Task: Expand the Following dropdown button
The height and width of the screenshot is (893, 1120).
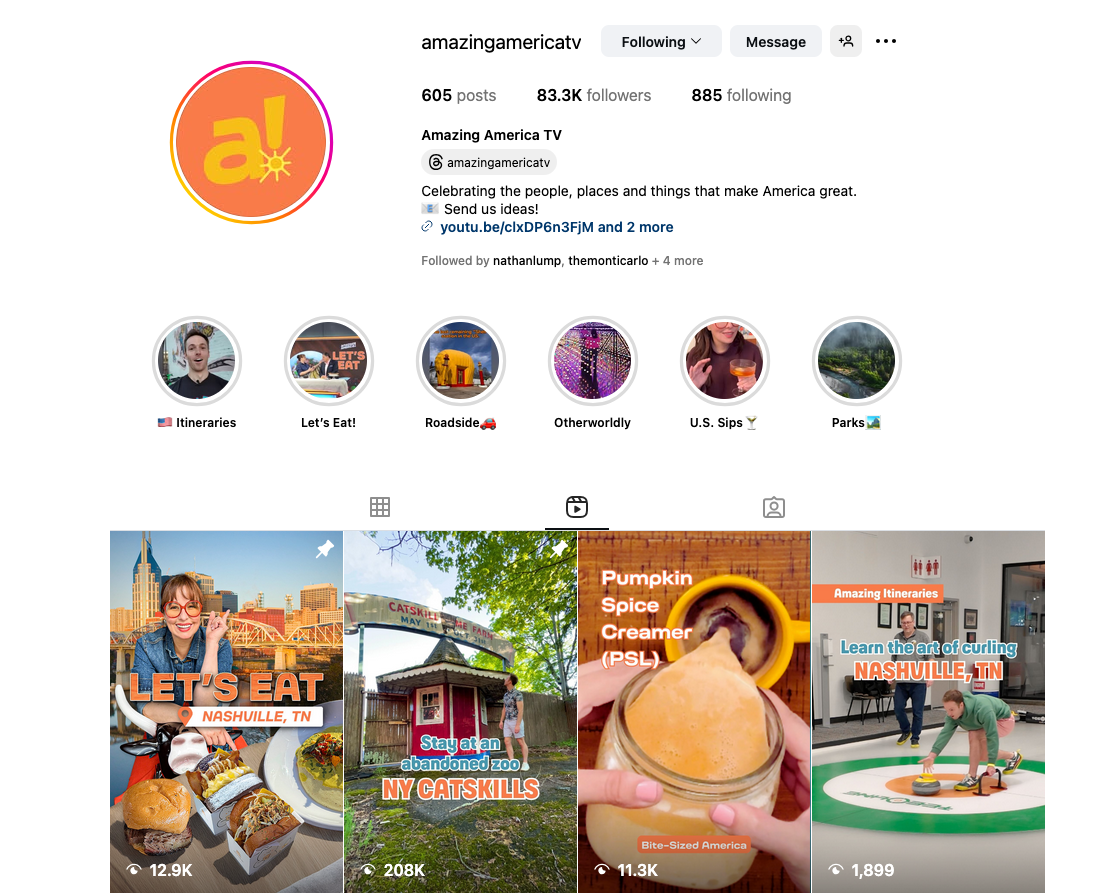Action: [x=661, y=41]
